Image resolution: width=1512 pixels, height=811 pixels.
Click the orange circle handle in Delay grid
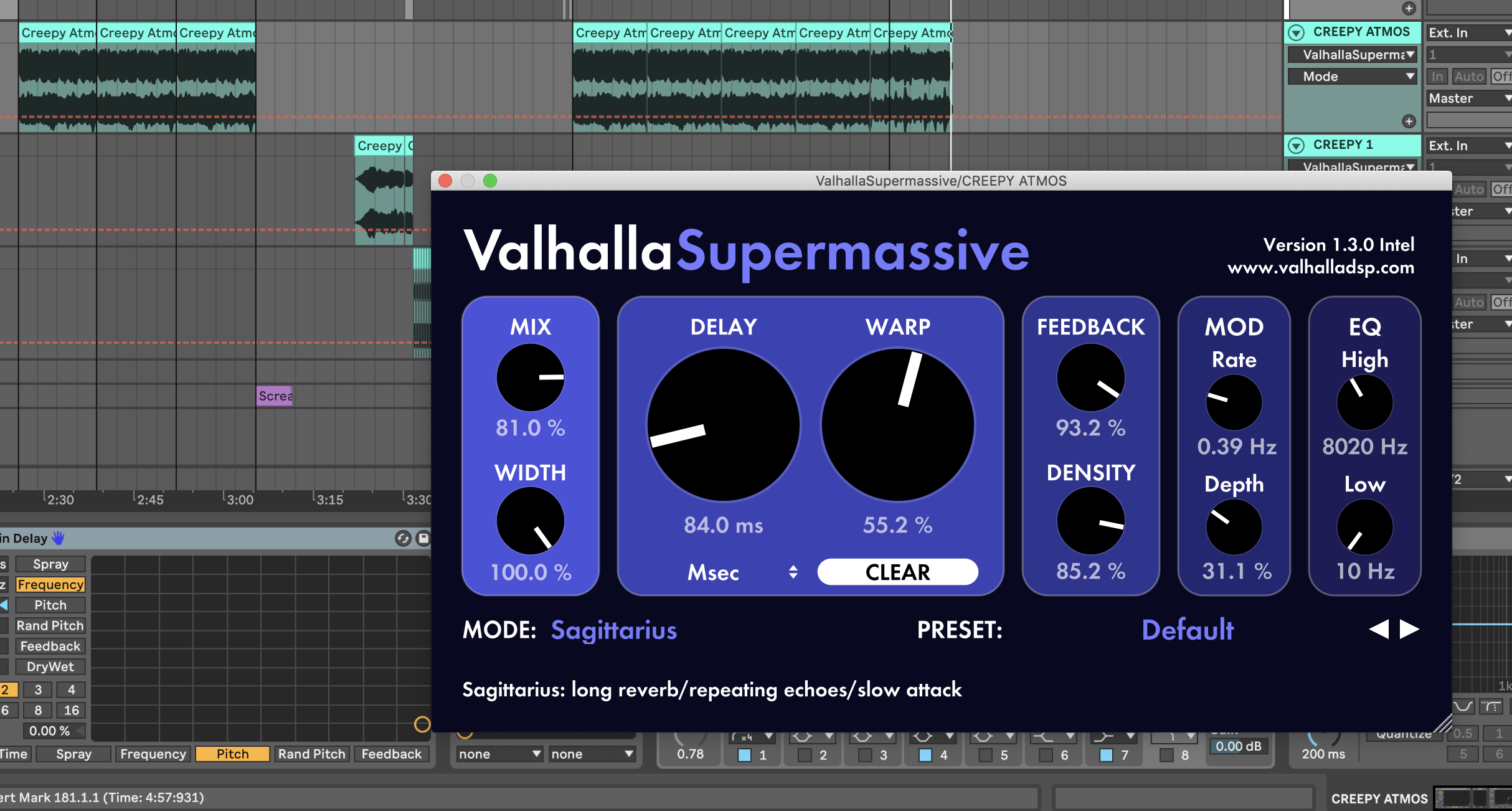(x=422, y=724)
